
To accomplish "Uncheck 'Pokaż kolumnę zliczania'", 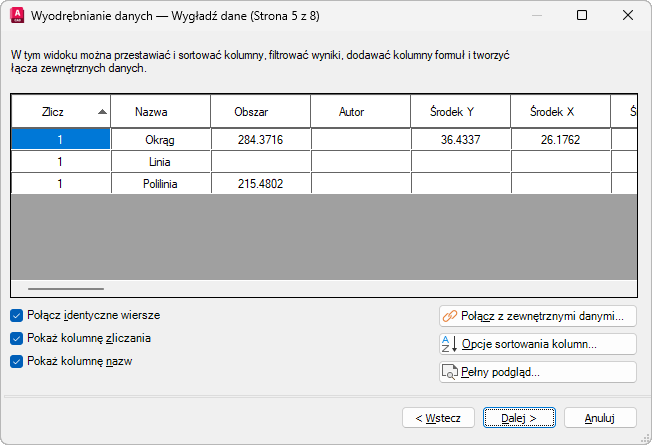I will [17, 338].
